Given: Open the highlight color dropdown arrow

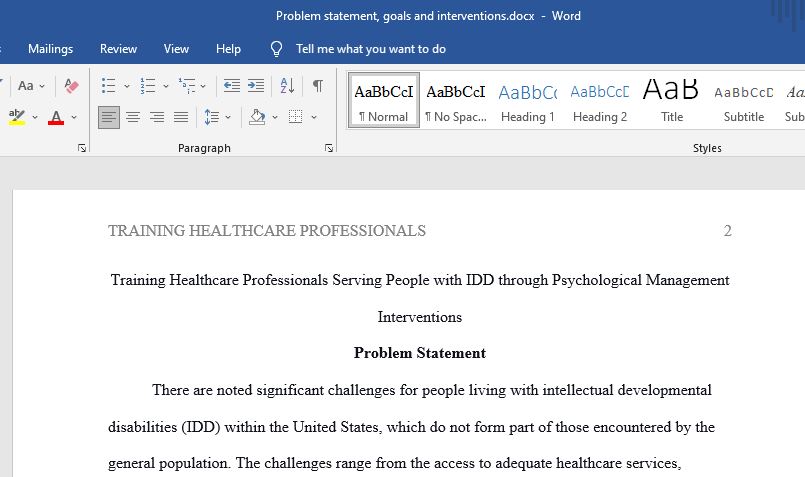Looking at the screenshot, I should click(35, 118).
